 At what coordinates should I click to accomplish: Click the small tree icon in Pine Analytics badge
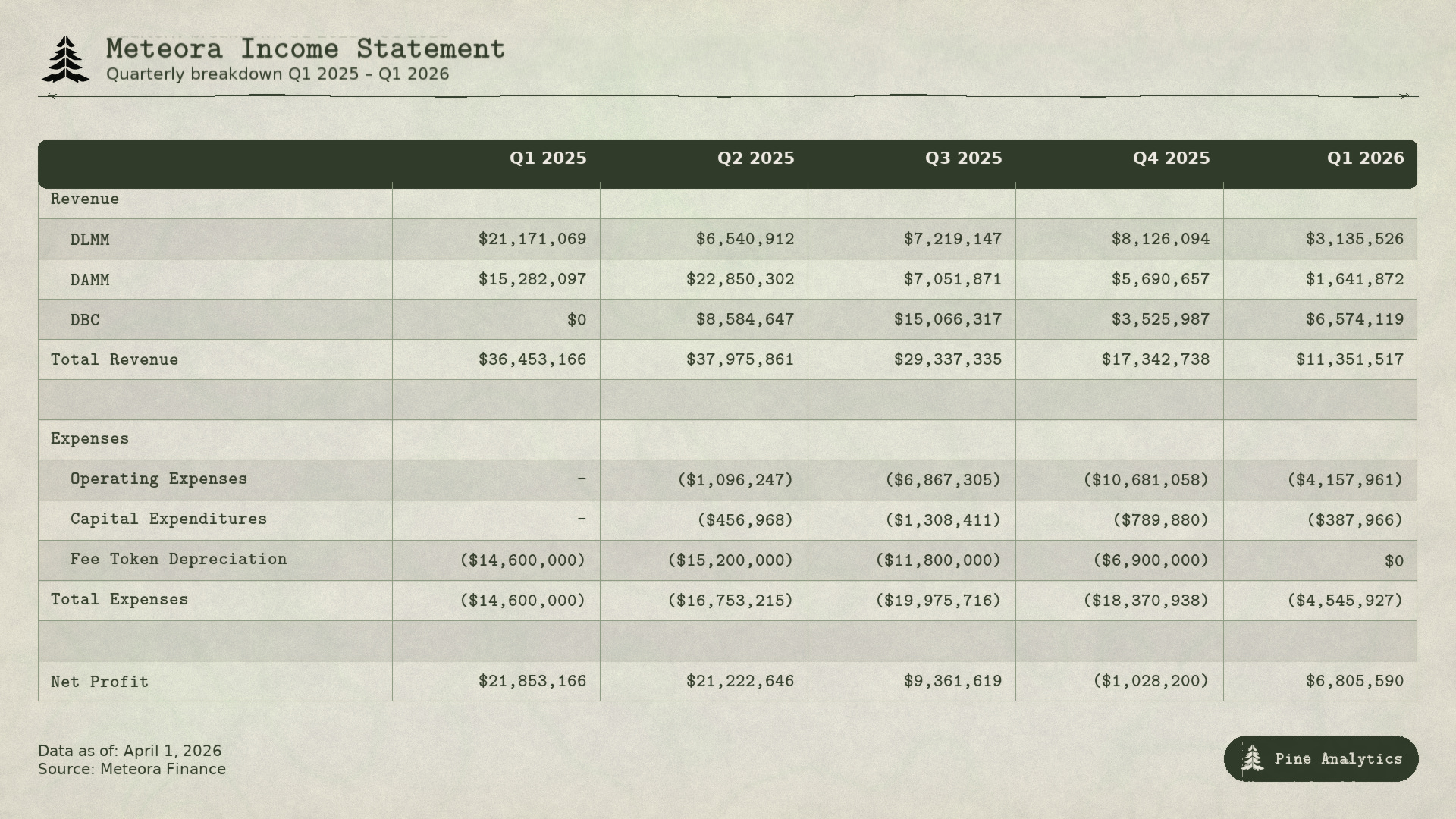(1253, 758)
